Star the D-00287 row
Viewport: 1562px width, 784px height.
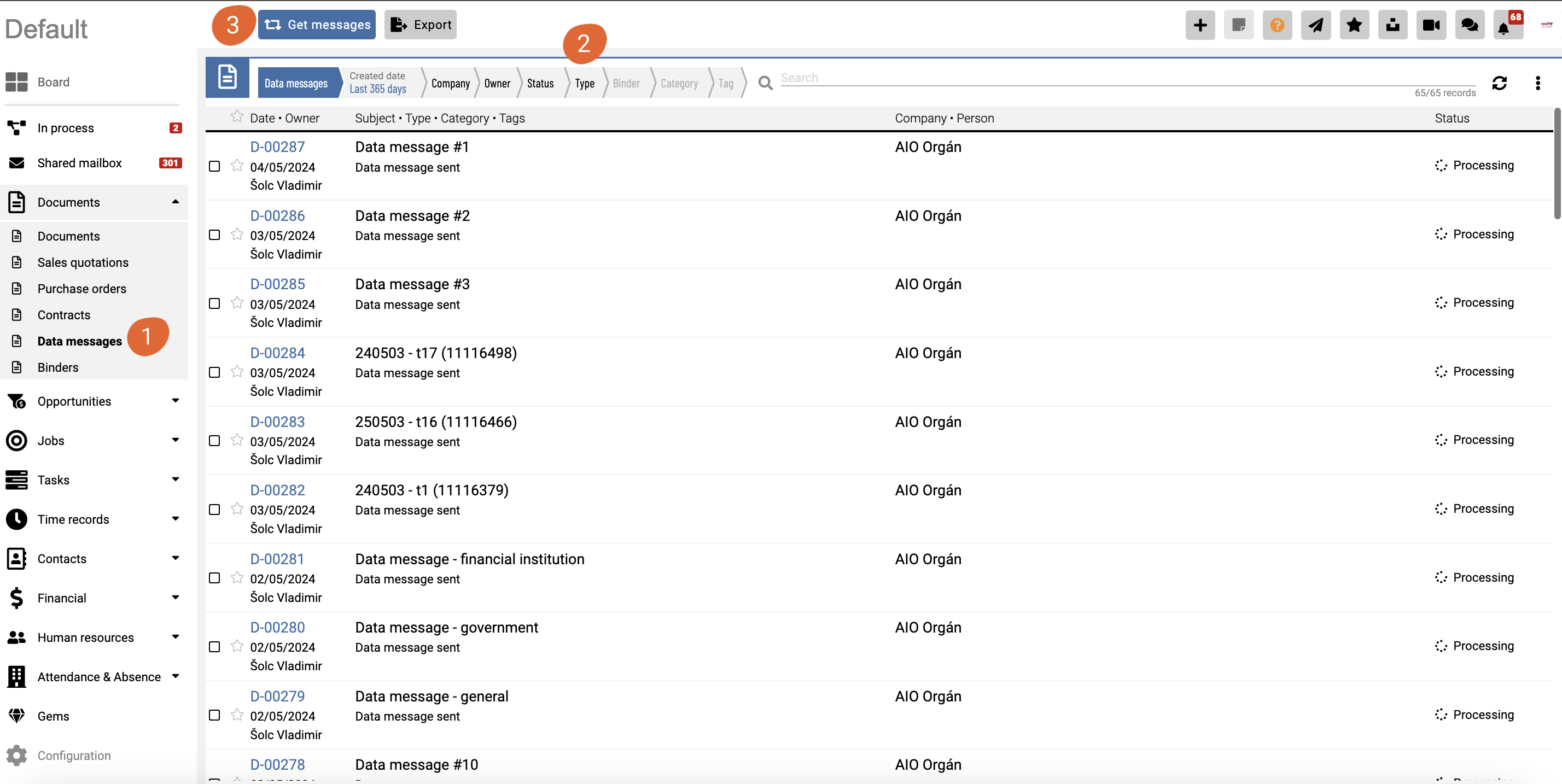[237, 165]
